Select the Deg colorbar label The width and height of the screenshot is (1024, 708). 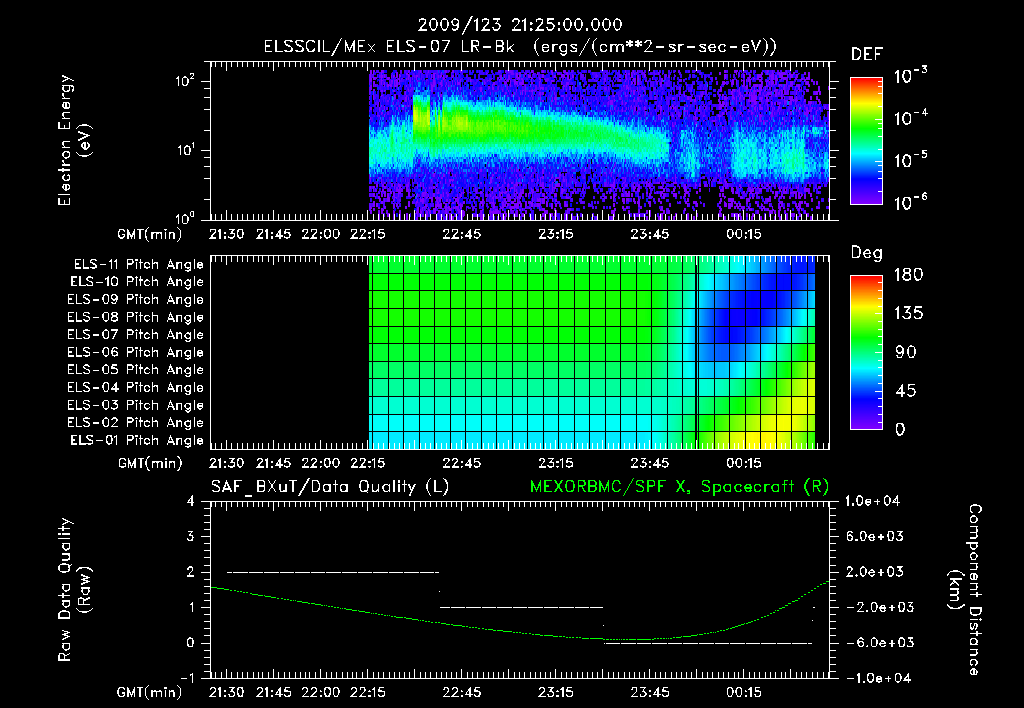[x=867, y=253]
